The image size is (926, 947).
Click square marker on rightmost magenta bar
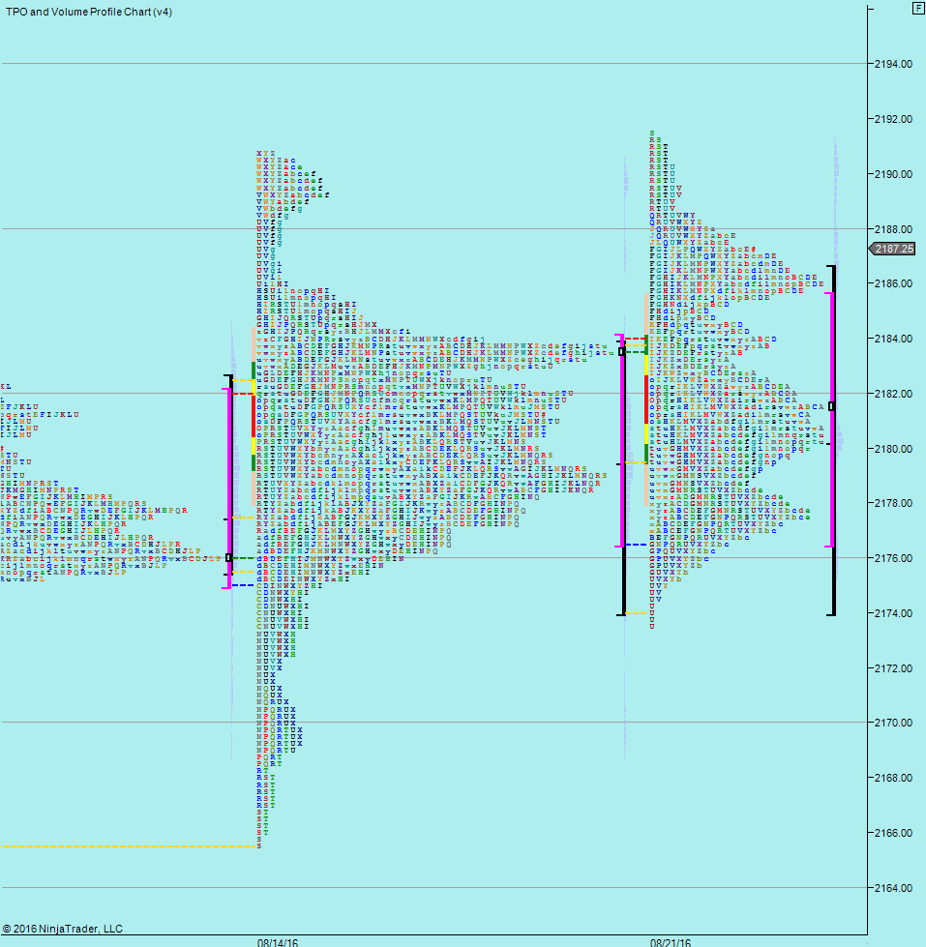pos(831,406)
